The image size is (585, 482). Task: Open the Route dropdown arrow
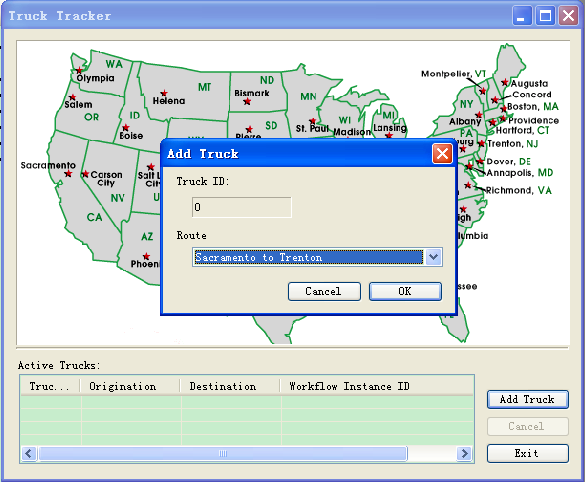433,257
